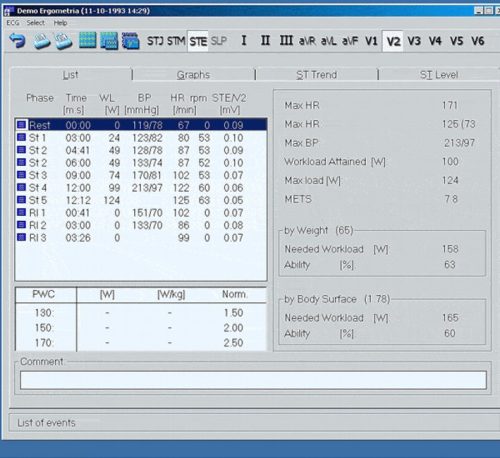Switch to the Graphs tab
Image resolution: width=500 pixels, height=458 pixels.
[x=193, y=75]
